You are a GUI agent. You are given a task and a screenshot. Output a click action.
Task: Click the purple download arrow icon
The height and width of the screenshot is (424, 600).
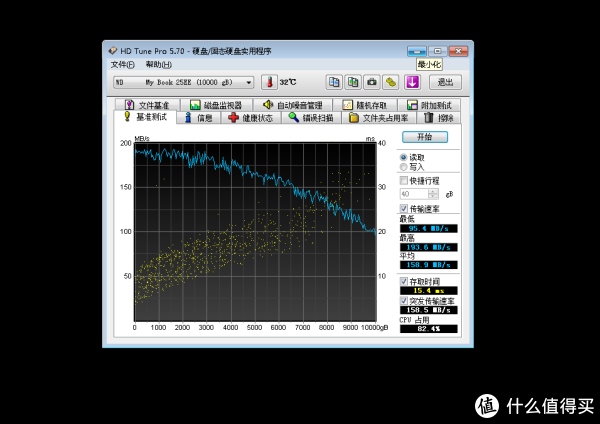point(412,82)
